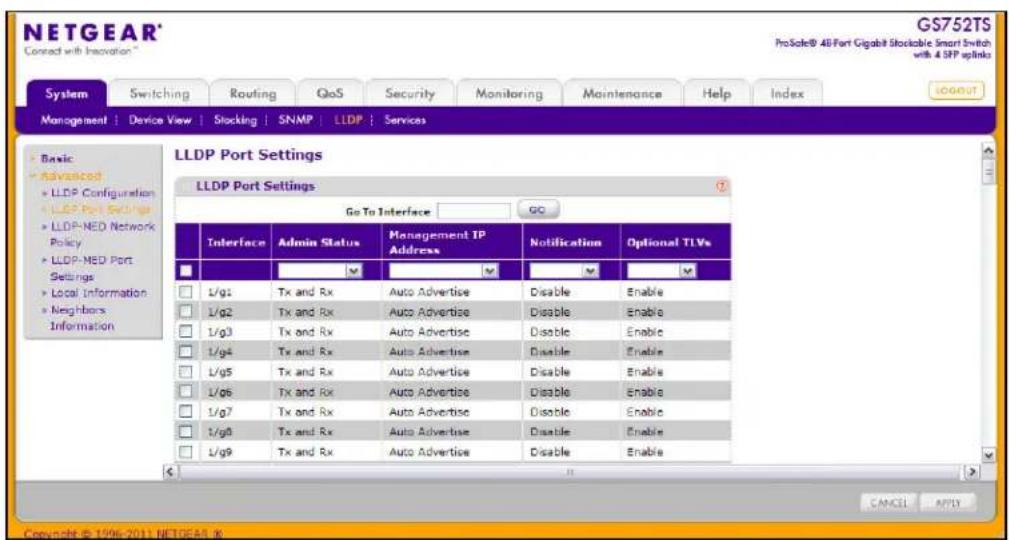Viewport: 1009px width, 540px height.
Task: Open LLDP-MED Network Policy in sidebar
Action: tap(100, 234)
